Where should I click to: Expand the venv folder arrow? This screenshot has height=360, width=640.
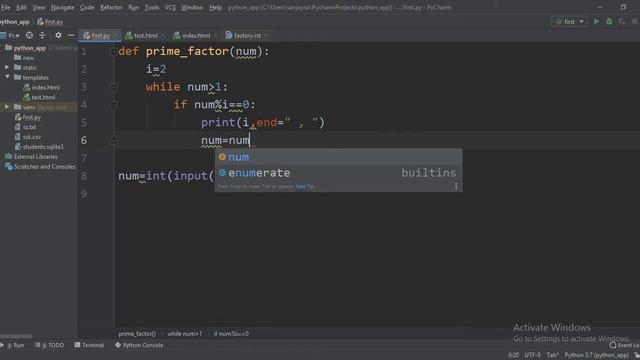(x=7, y=107)
